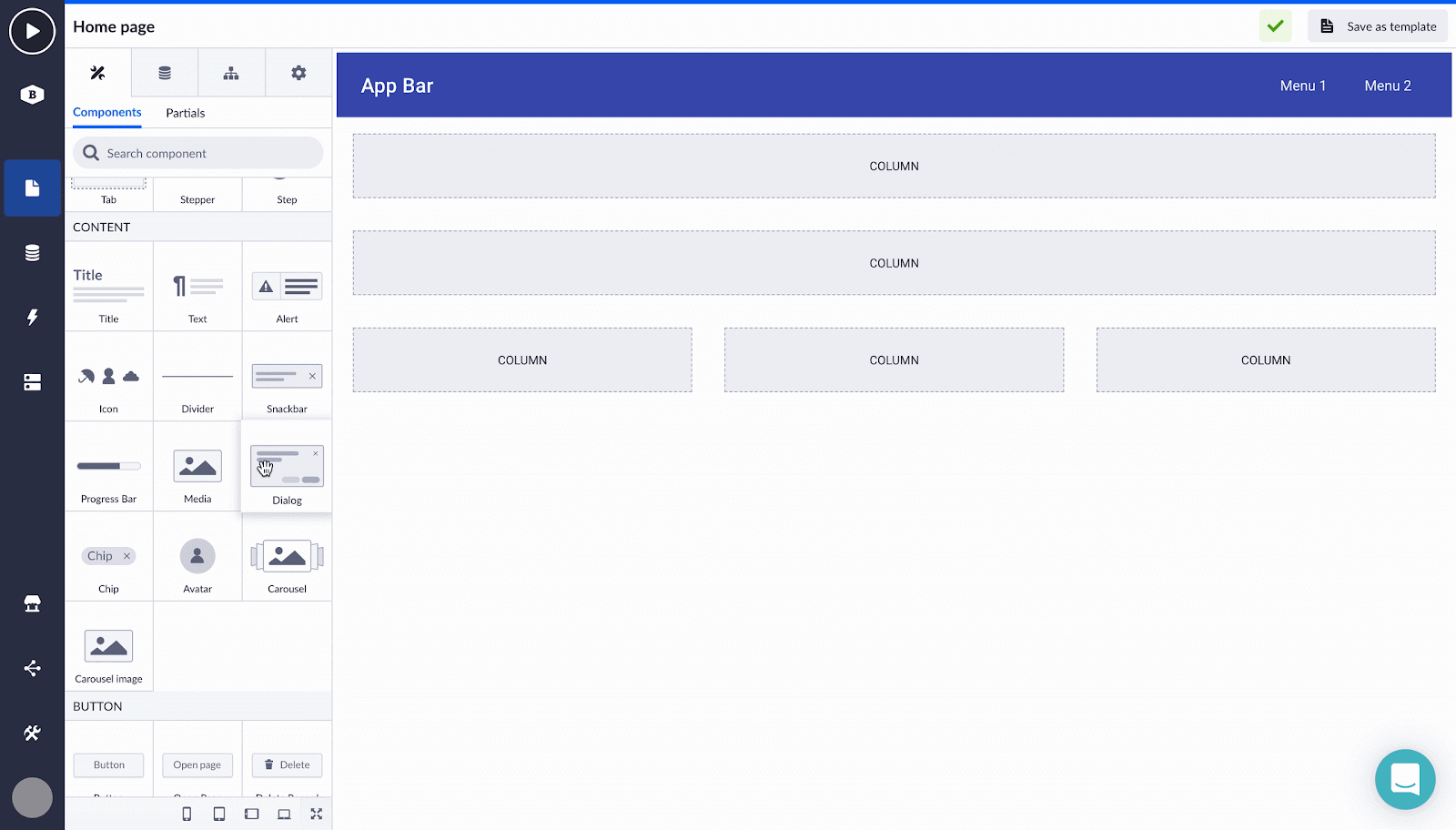Open the data models database sidebar icon
1456x830 pixels.
(x=32, y=253)
